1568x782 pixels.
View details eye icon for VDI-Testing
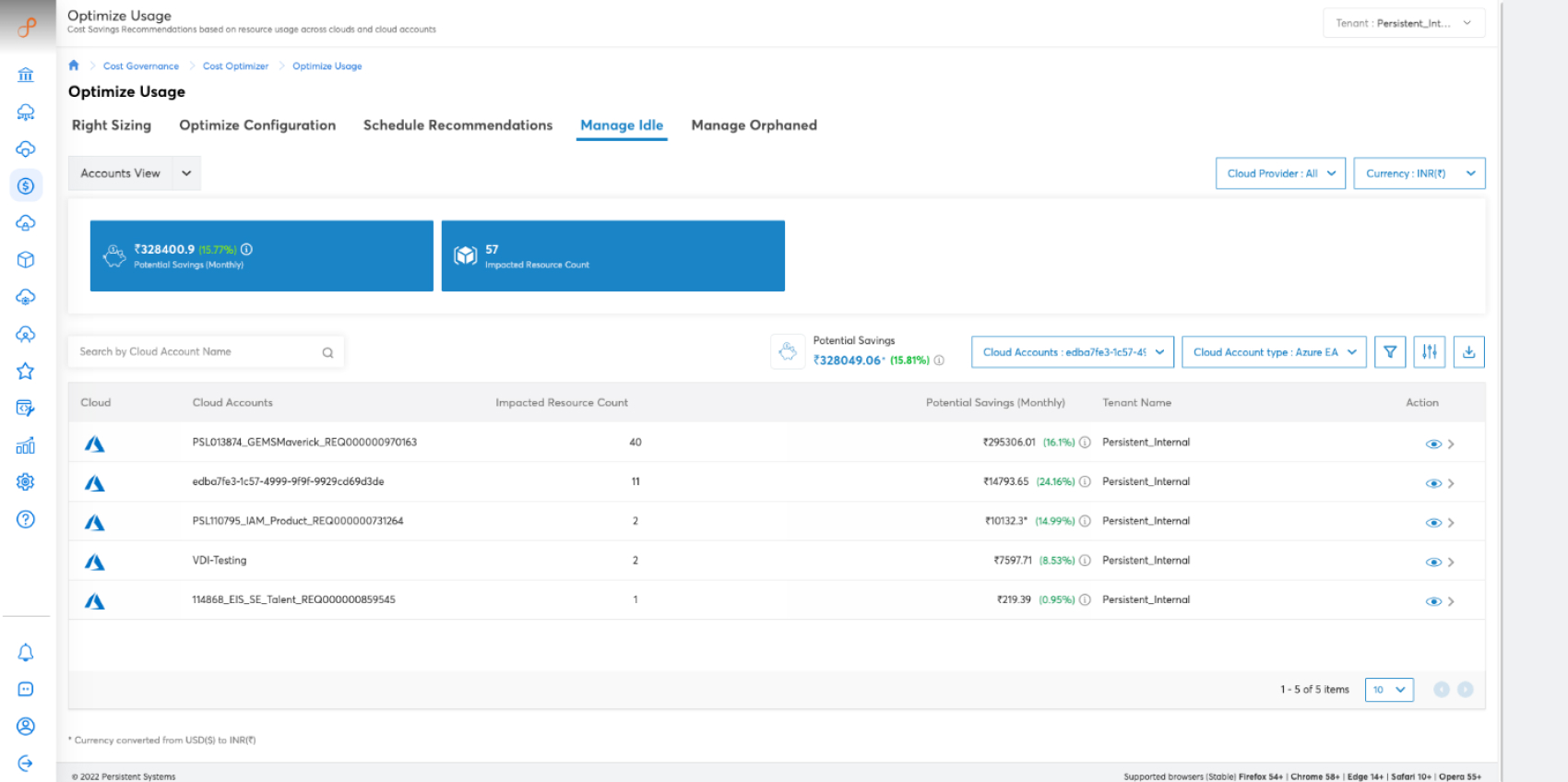pyautogui.click(x=1432, y=562)
